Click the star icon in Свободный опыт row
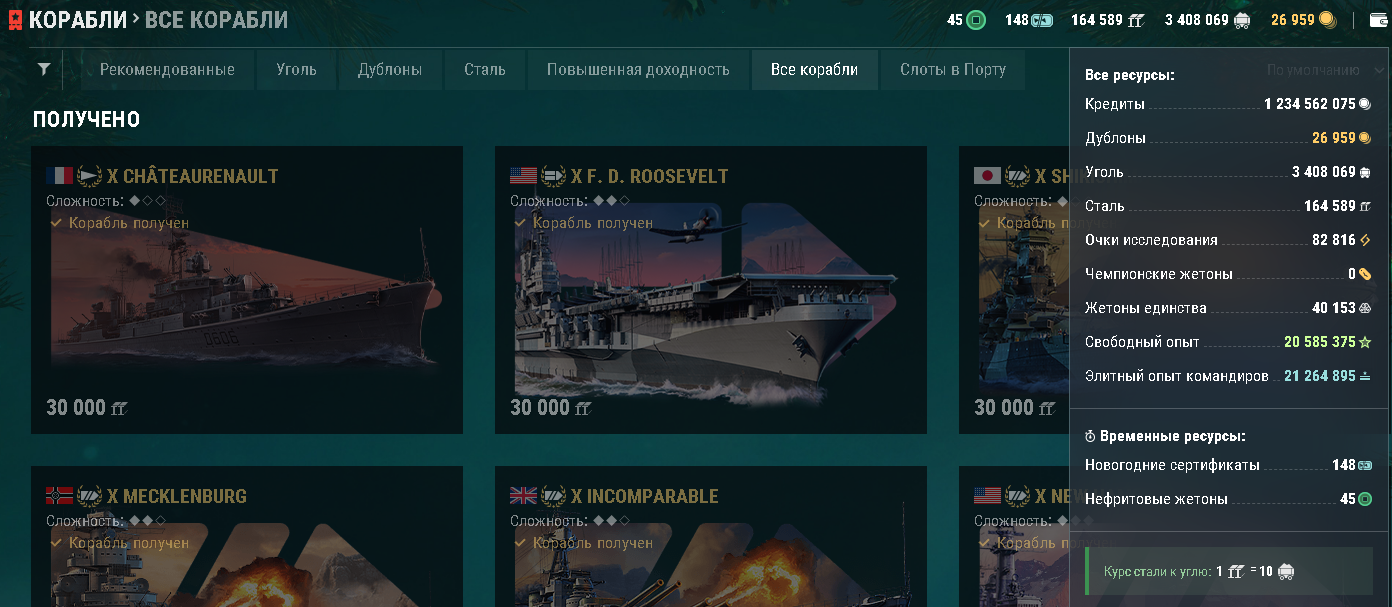The height and width of the screenshot is (607, 1392). [x=1365, y=342]
